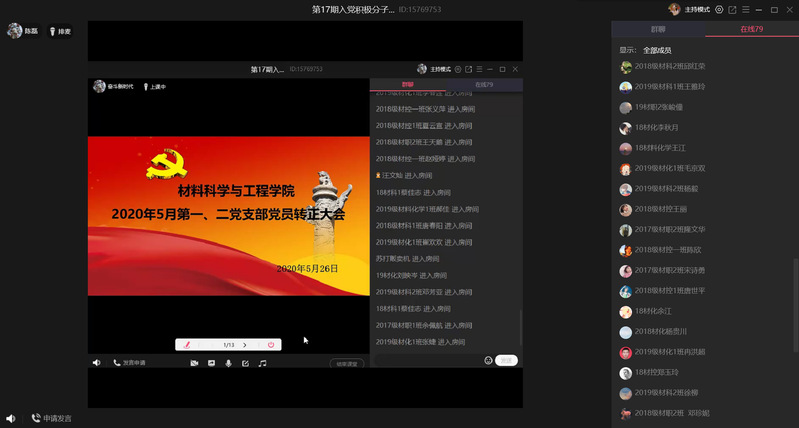Click the red power icon on slide toolbar

click(x=270, y=344)
